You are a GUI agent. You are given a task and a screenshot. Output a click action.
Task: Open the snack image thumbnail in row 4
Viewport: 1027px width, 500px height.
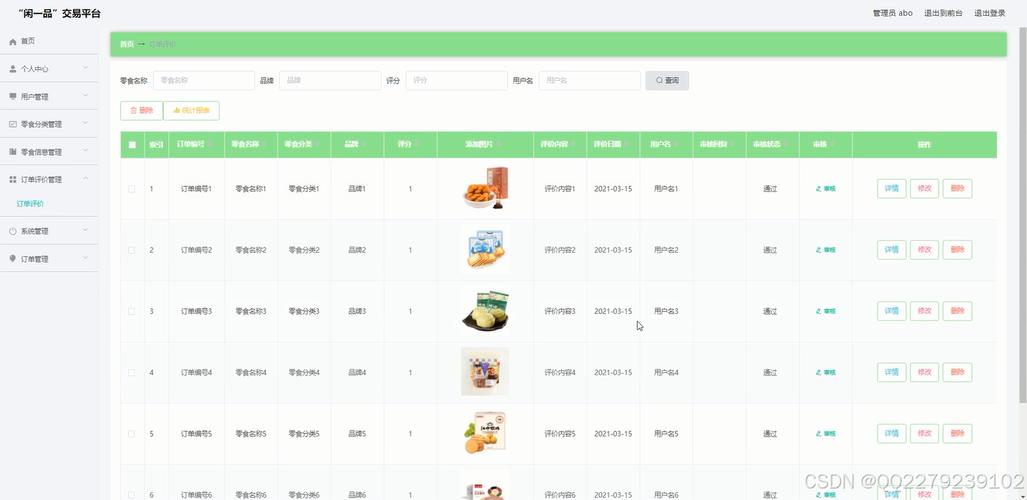pyautogui.click(x=485, y=372)
